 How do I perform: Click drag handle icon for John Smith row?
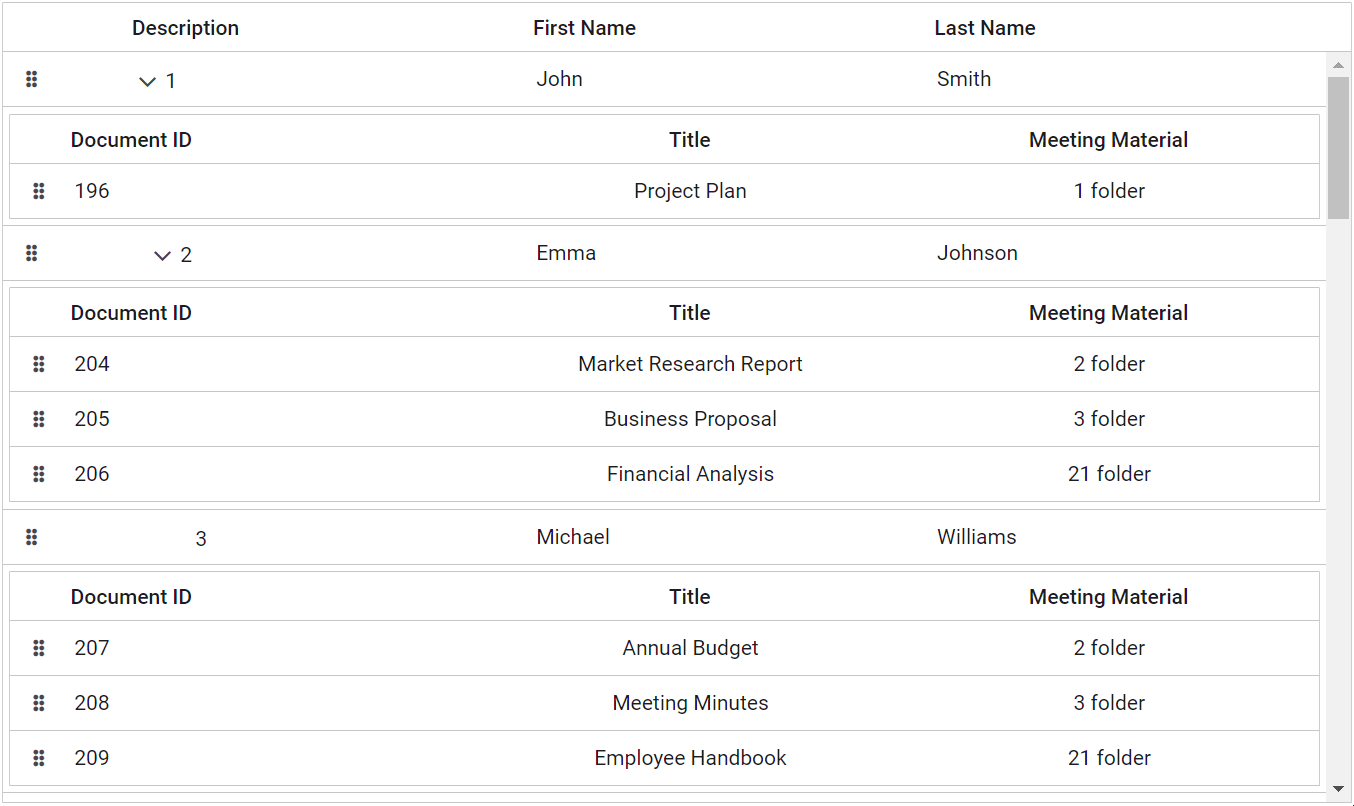[31, 79]
